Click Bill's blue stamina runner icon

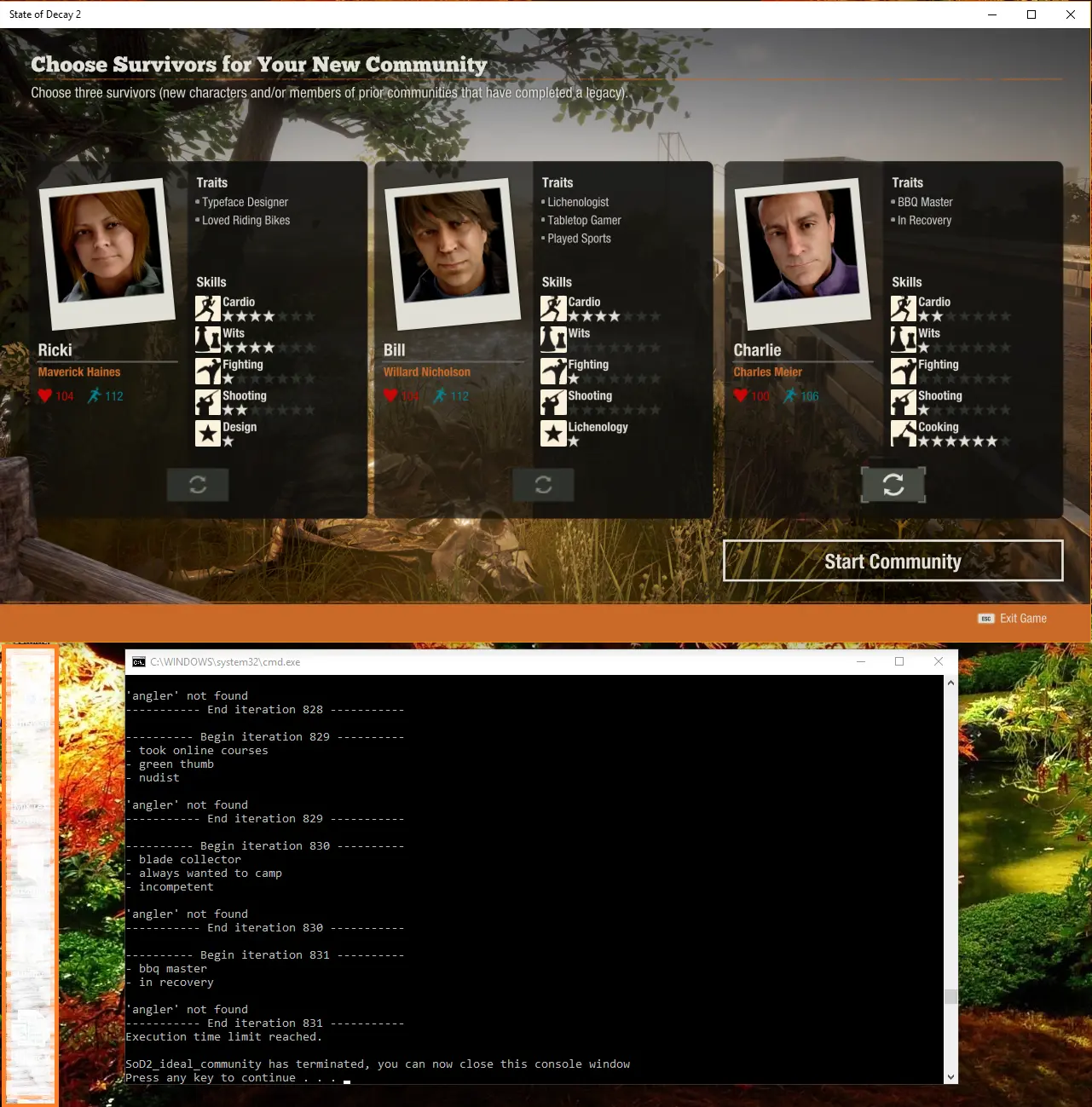click(440, 395)
